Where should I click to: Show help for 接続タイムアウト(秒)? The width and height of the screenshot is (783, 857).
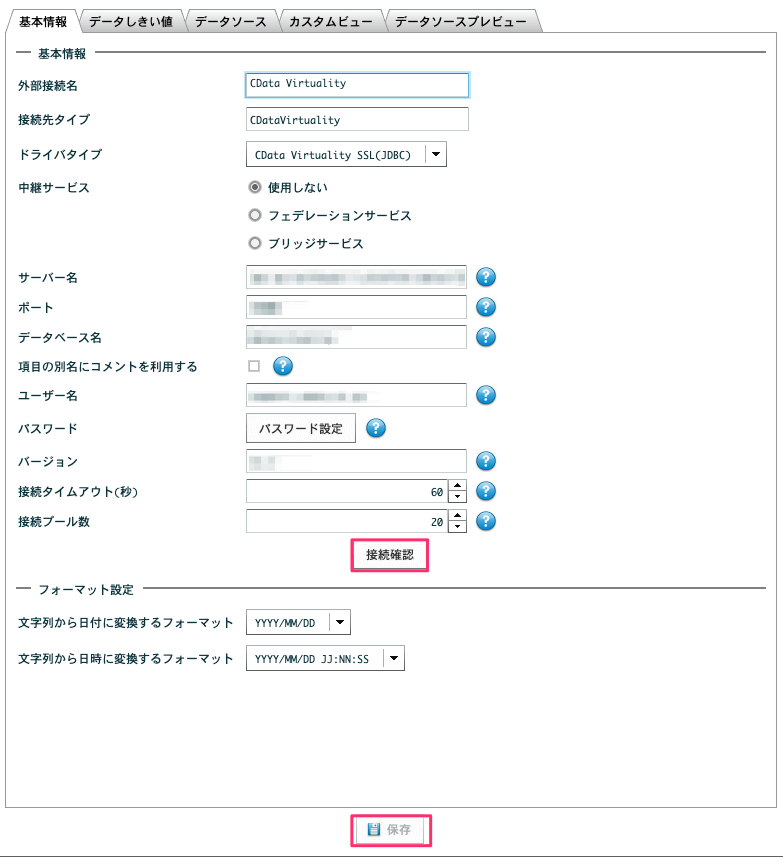(485, 491)
